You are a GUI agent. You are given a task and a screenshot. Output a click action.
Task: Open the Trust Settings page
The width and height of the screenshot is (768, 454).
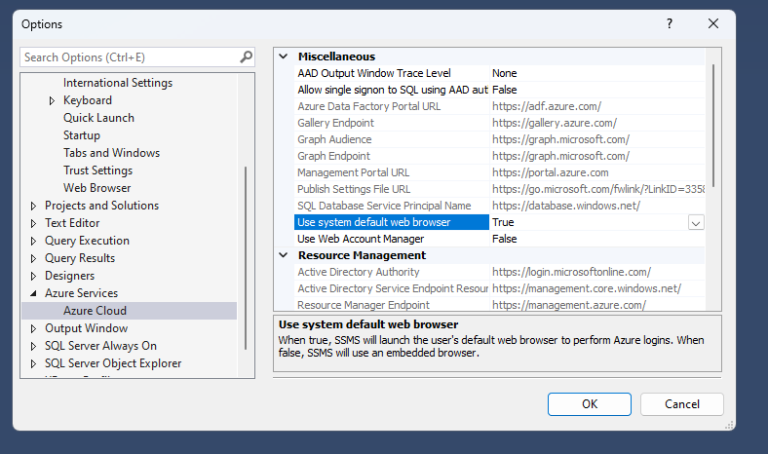pos(98,171)
